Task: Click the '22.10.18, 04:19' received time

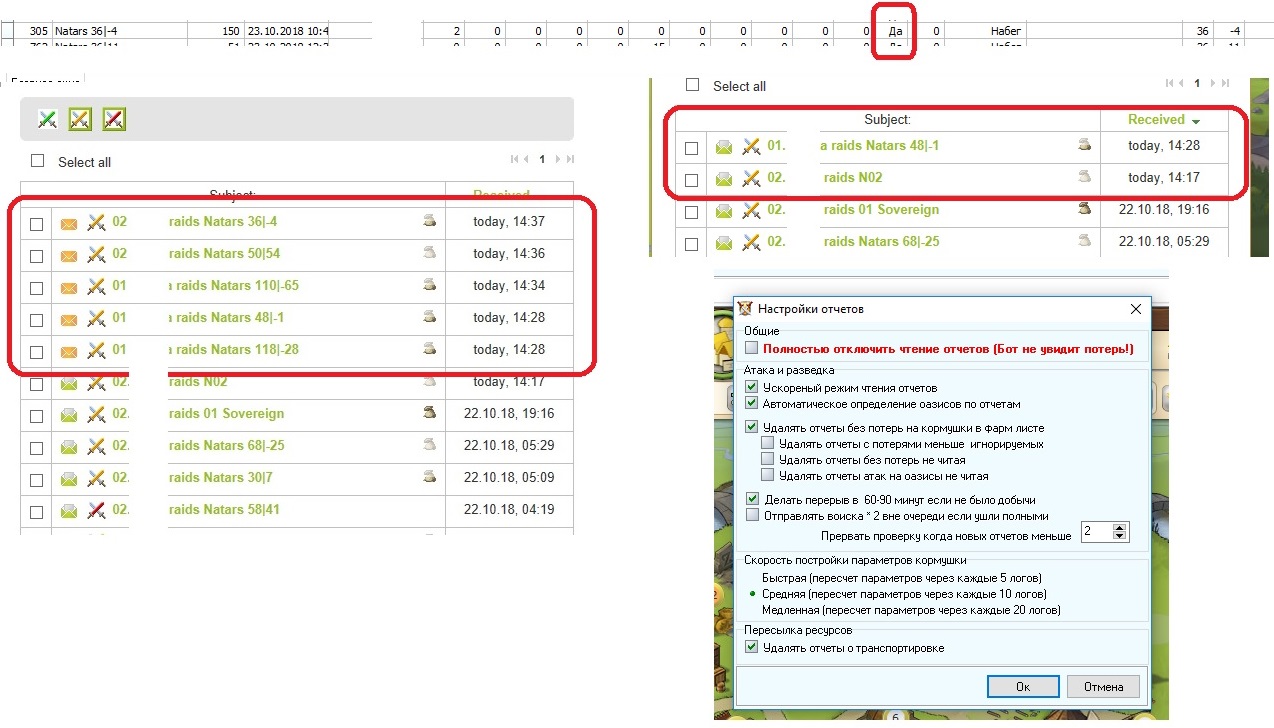Action: 509,510
